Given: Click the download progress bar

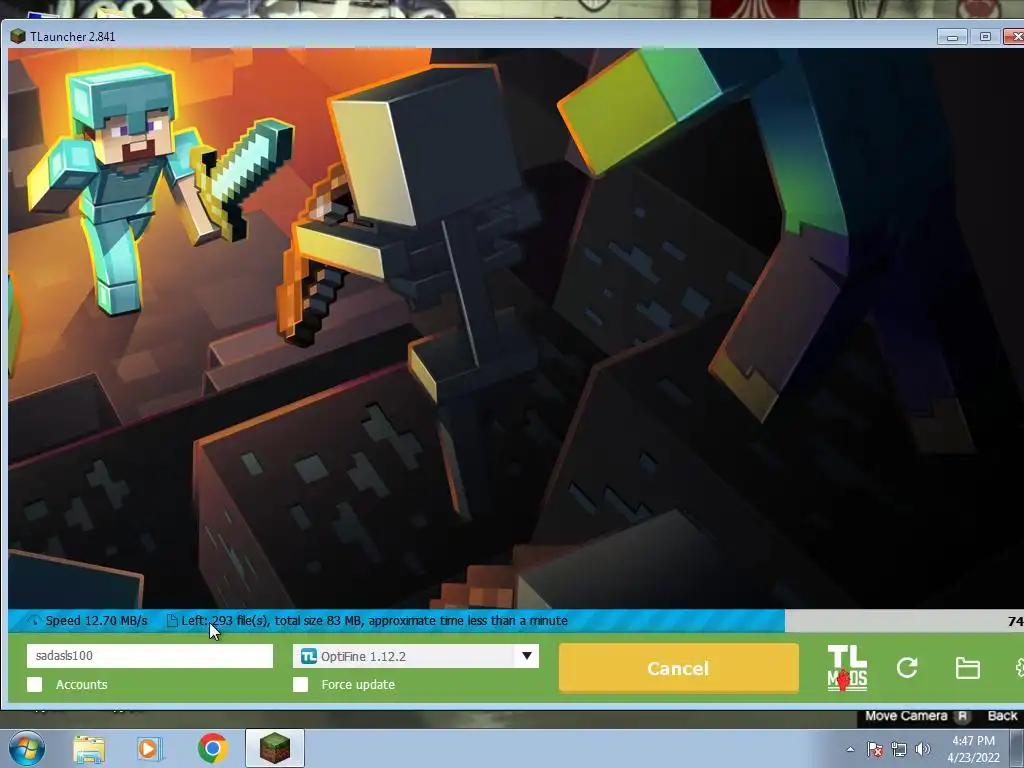Looking at the screenshot, I should 516,621.
